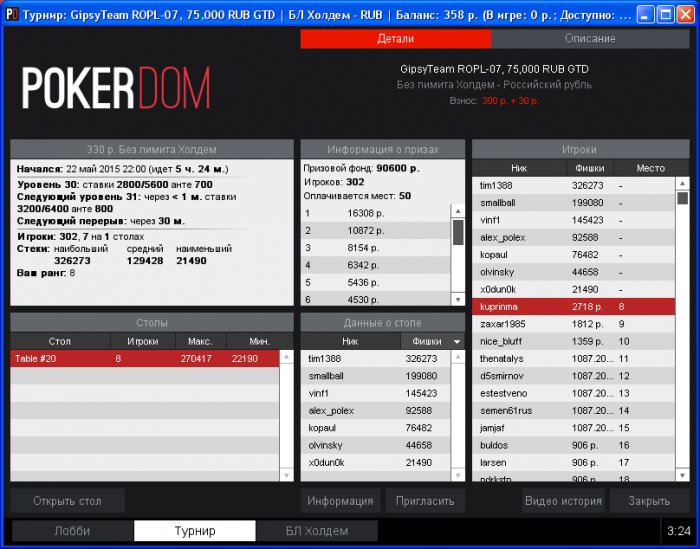Select nice_bluff player row
Screen dimensions: 700x549
pyautogui.click(x=574, y=341)
